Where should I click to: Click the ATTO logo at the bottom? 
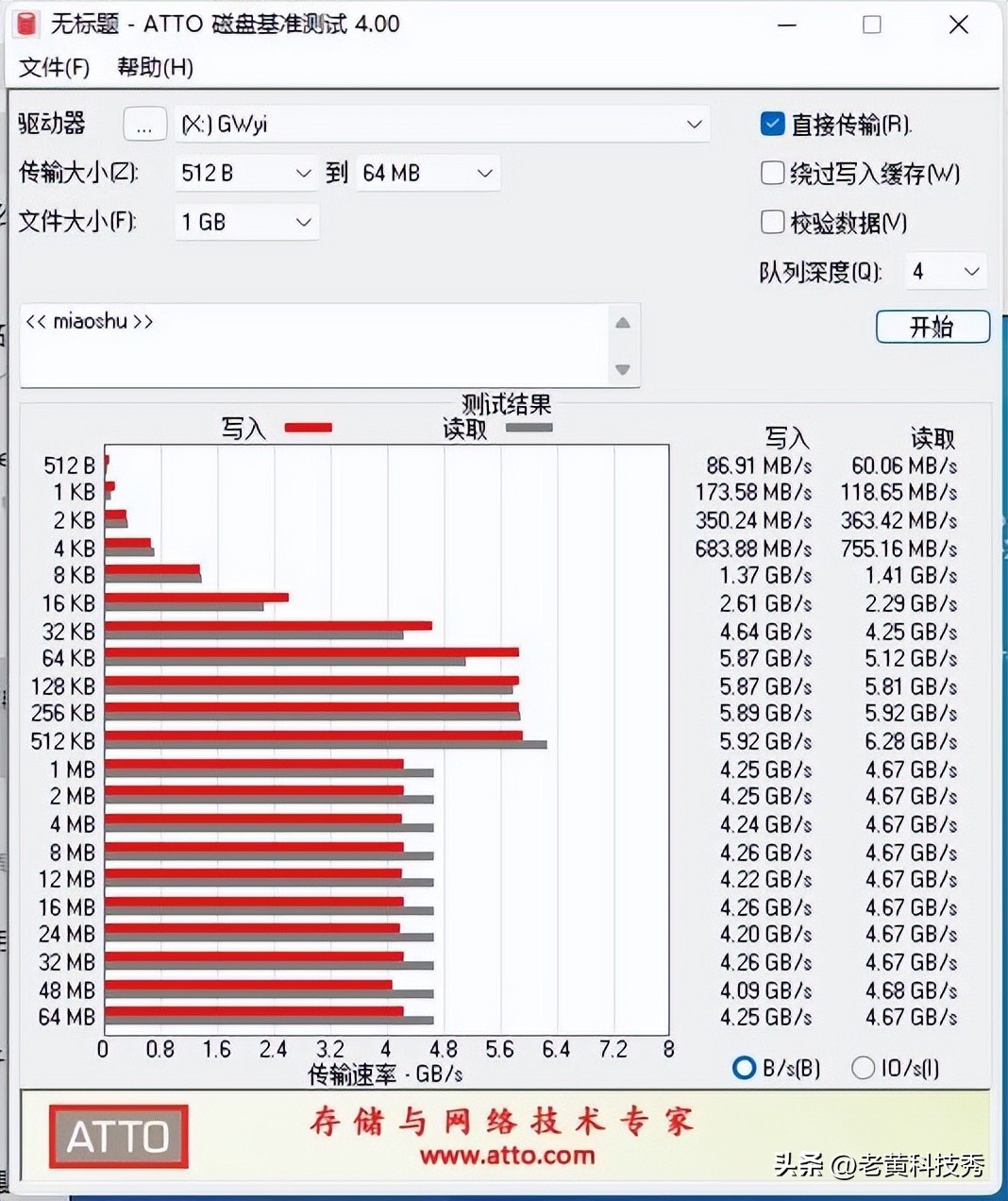(x=117, y=1137)
